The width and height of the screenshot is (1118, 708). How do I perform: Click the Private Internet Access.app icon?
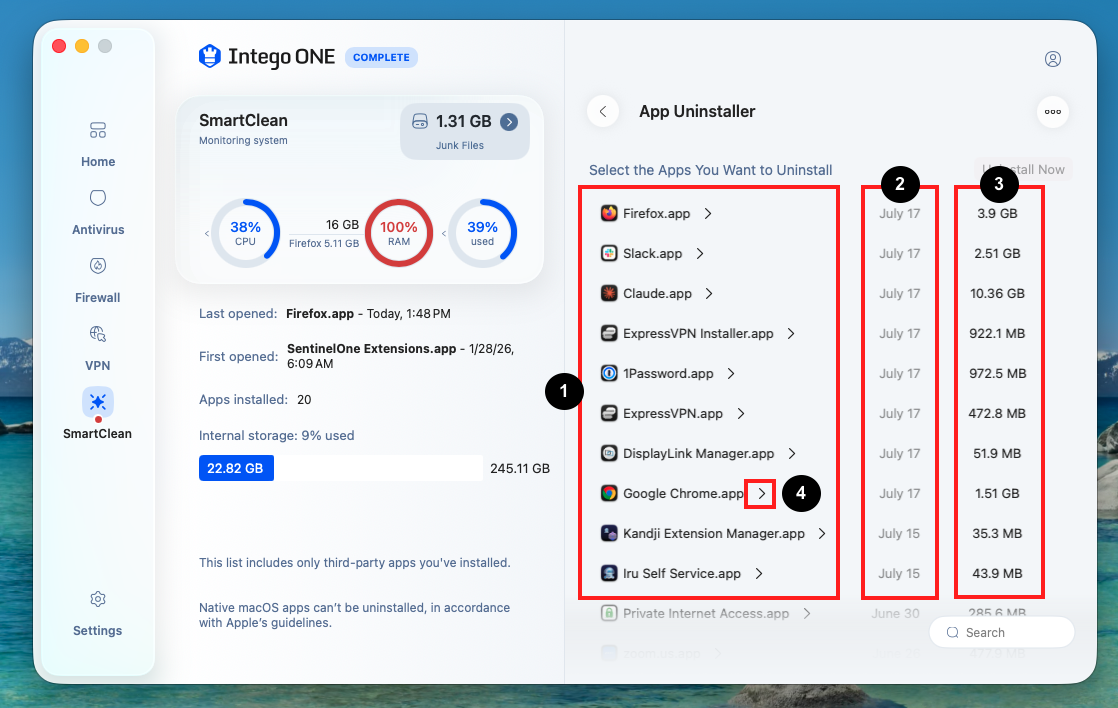point(609,612)
